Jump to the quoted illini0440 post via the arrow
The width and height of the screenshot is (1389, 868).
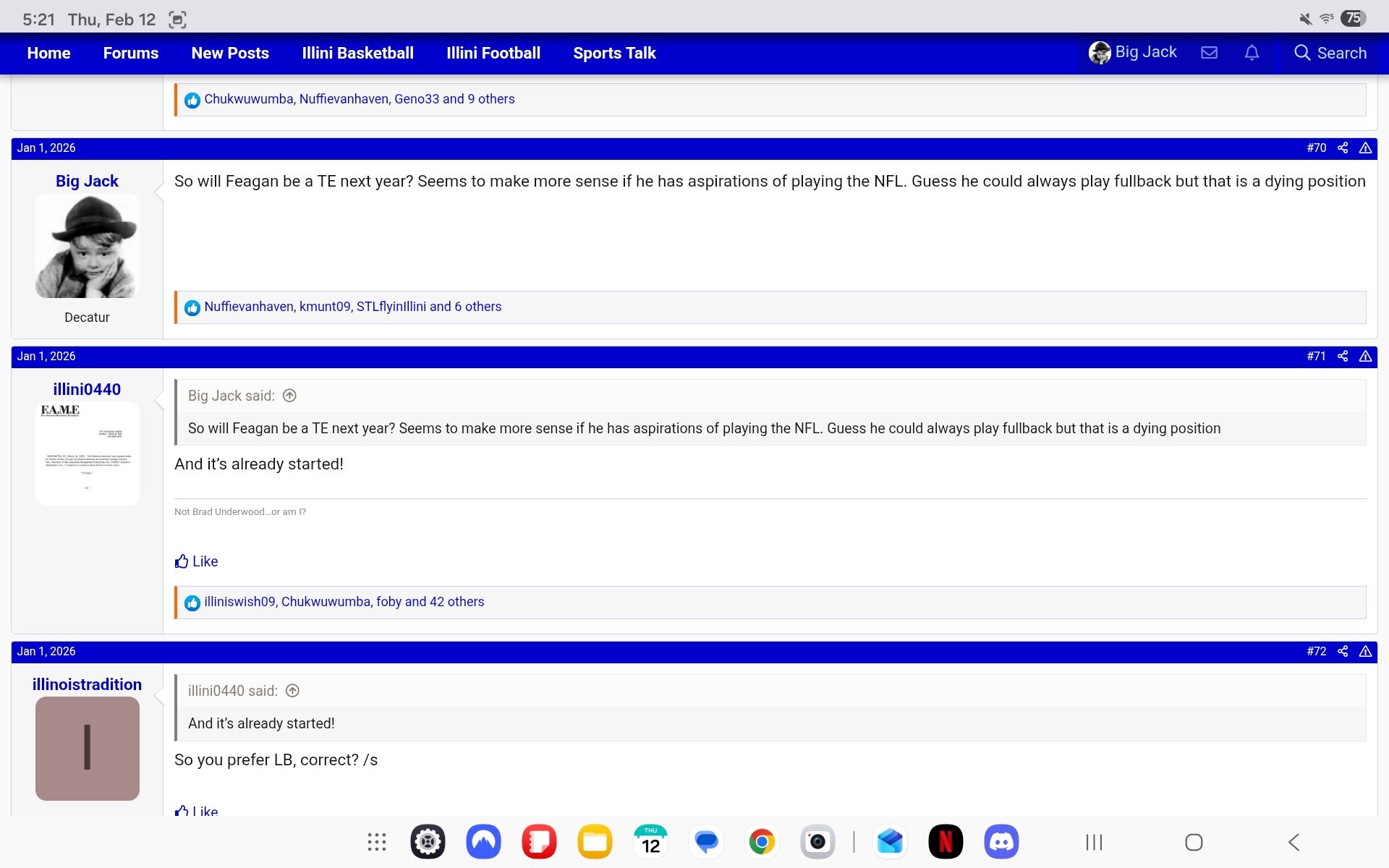pos(292,691)
